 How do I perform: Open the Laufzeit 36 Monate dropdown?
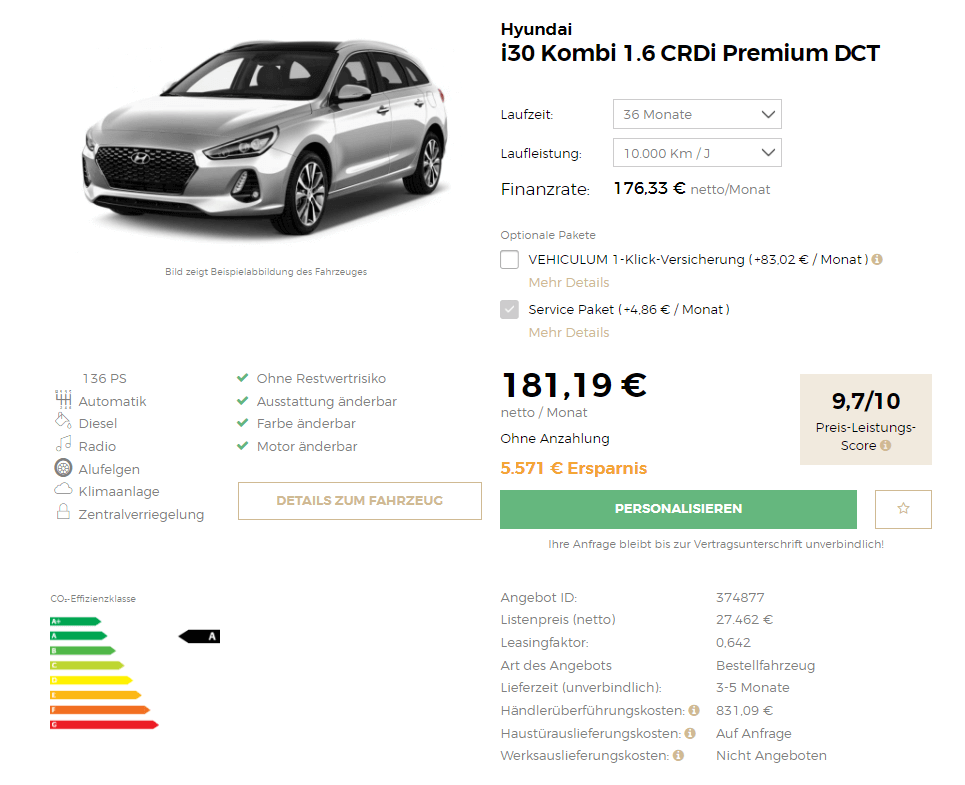pyautogui.click(x=697, y=114)
